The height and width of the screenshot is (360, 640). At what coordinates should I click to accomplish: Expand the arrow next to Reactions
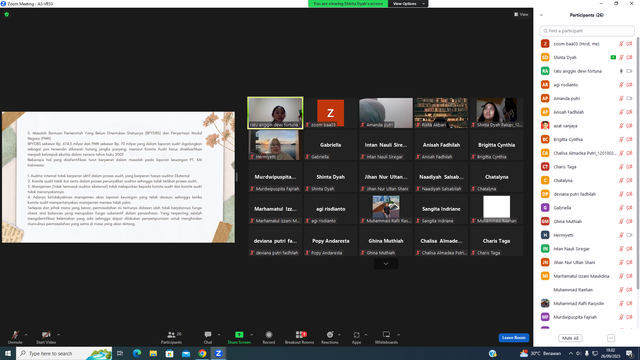pyautogui.click(x=339, y=335)
